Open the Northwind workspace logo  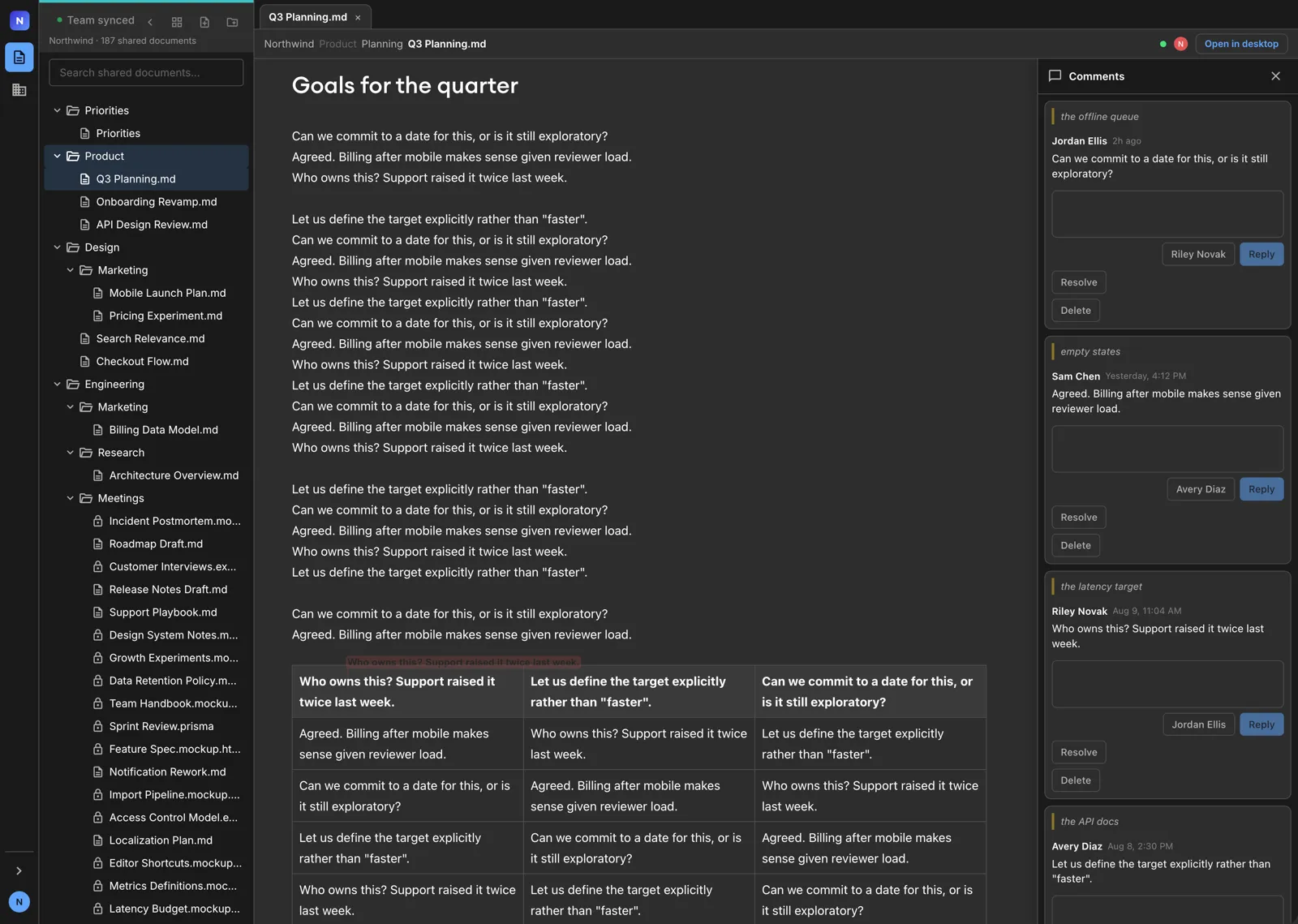[19, 20]
